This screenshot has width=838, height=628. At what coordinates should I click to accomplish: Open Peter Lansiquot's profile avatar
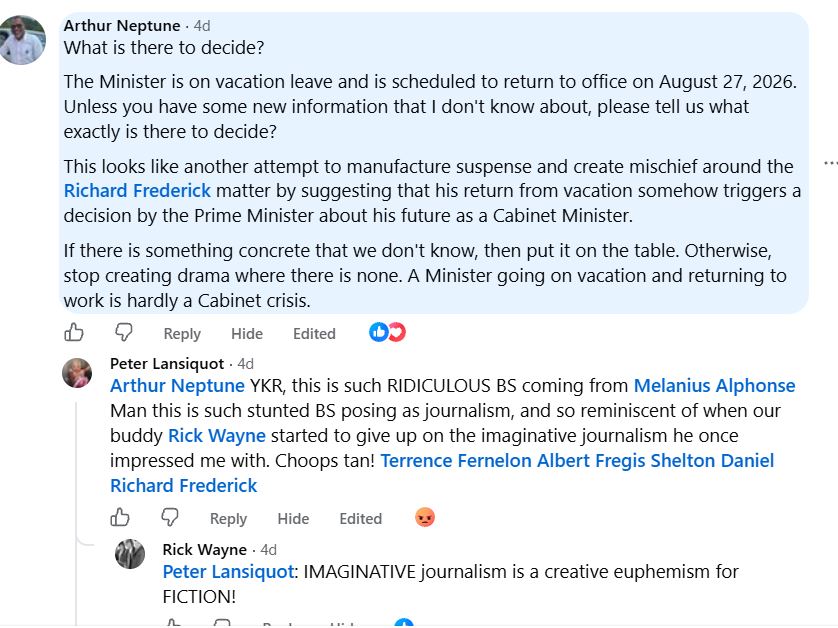click(x=77, y=373)
